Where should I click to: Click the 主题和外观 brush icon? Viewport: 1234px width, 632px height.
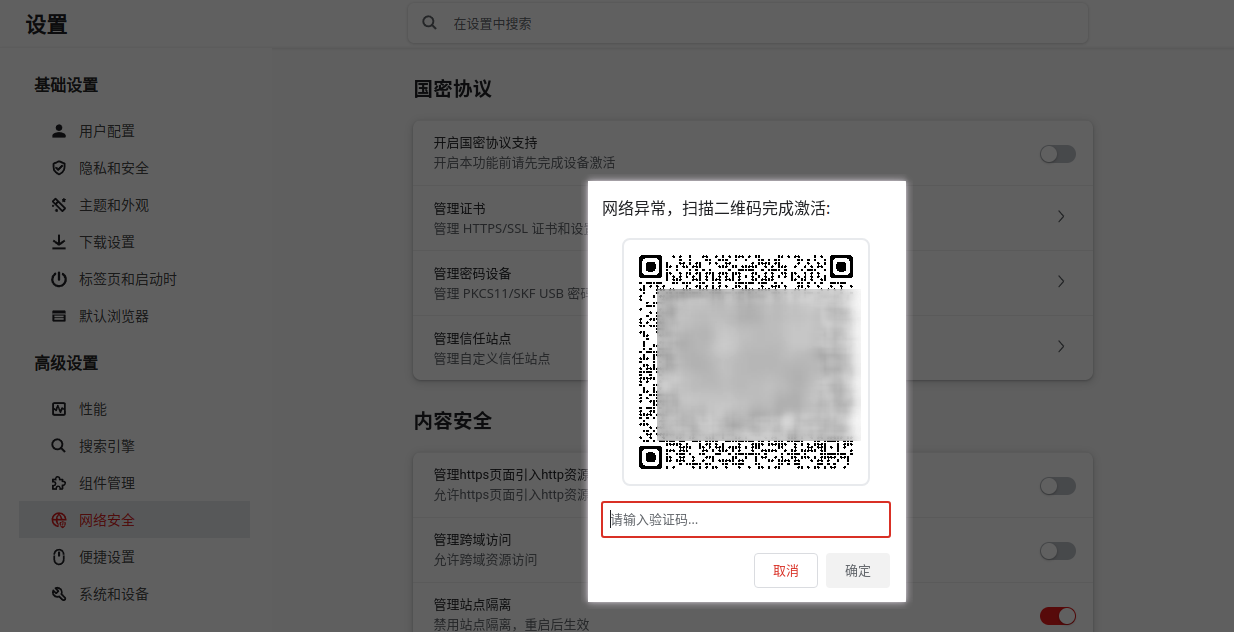(x=59, y=205)
